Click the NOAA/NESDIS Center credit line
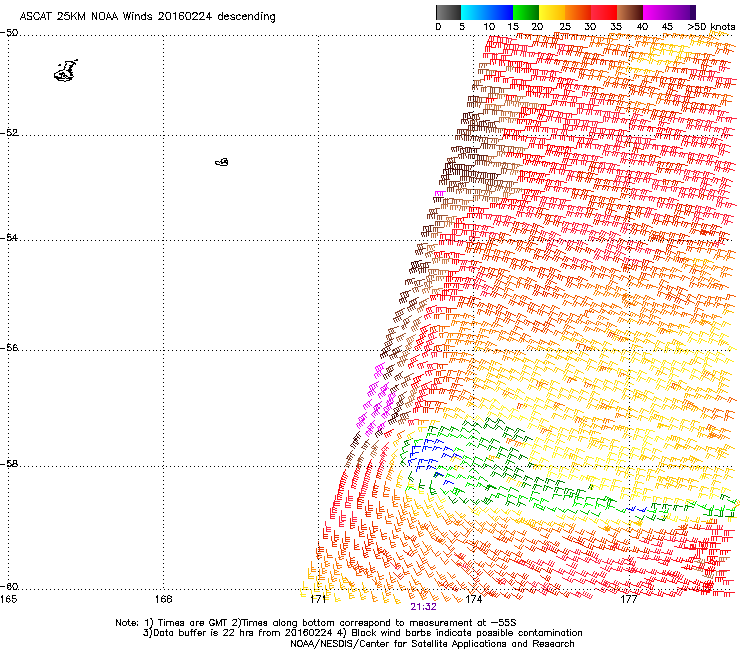The width and height of the screenshot is (740, 650). coord(432,644)
